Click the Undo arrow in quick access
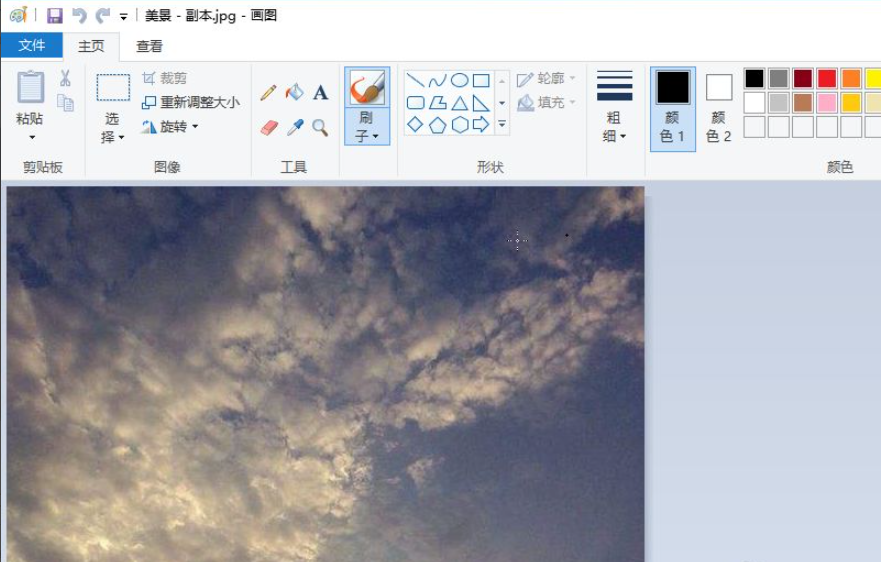The height and width of the screenshot is (562, 881). pos(79,16)
